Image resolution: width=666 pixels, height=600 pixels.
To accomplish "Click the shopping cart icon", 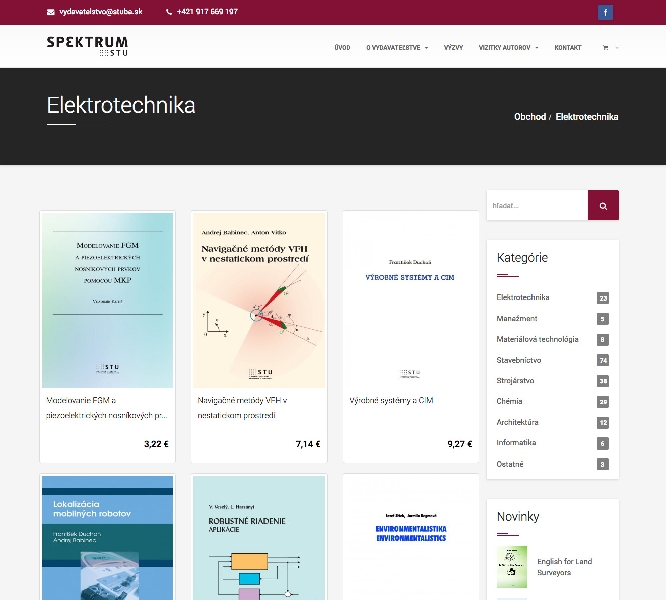I will pyautogui.click(x=606, y=48).
